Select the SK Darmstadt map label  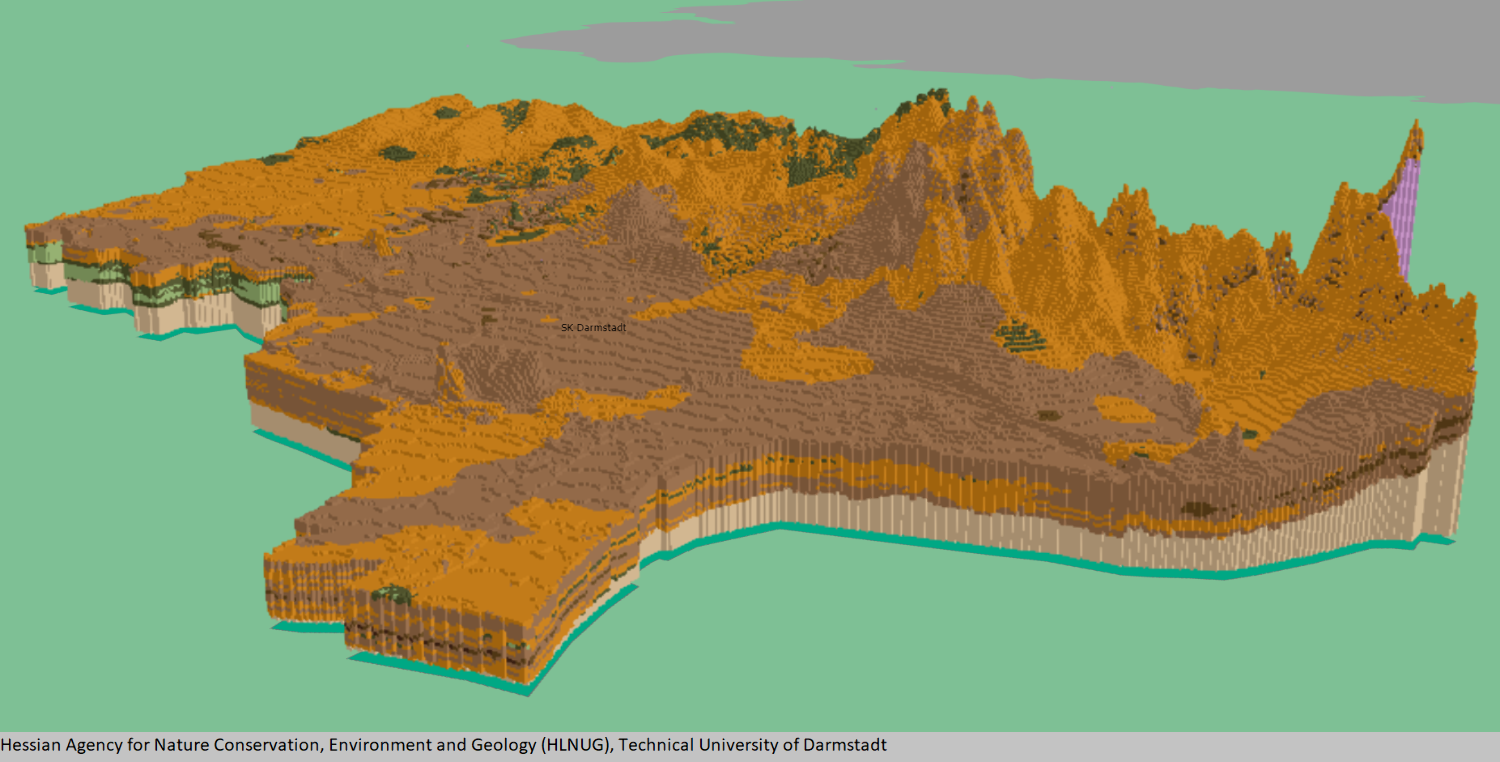point(594,326)
